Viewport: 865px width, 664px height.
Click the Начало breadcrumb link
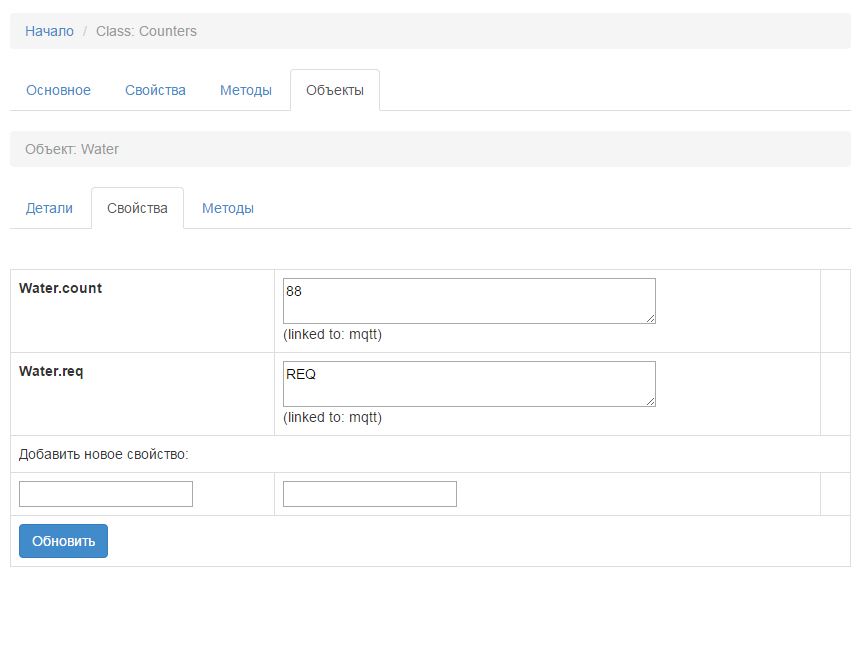tap(49, 31)
